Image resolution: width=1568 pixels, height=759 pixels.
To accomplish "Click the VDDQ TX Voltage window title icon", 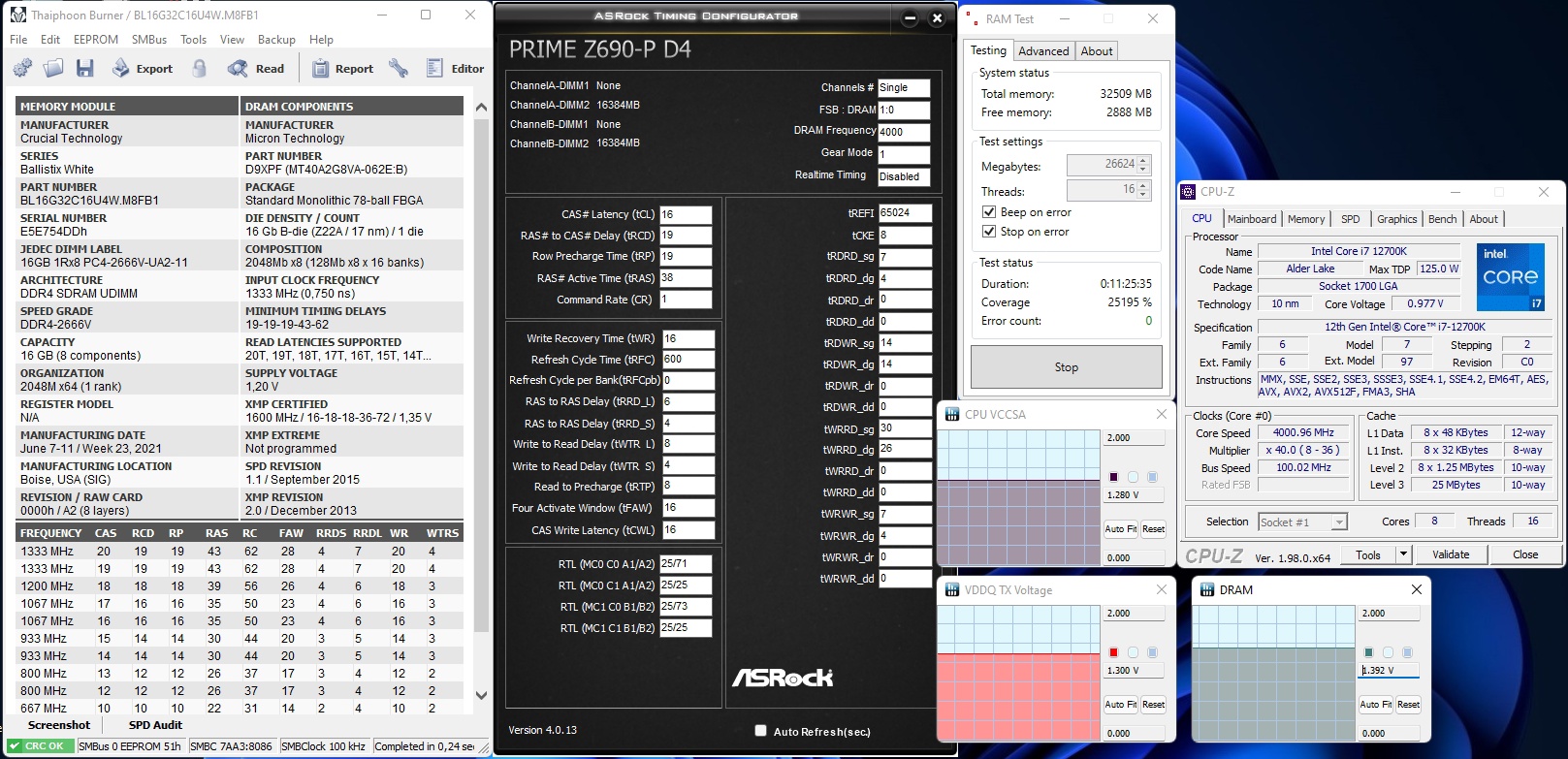I will pyautogui.click(x=951, y=589).
